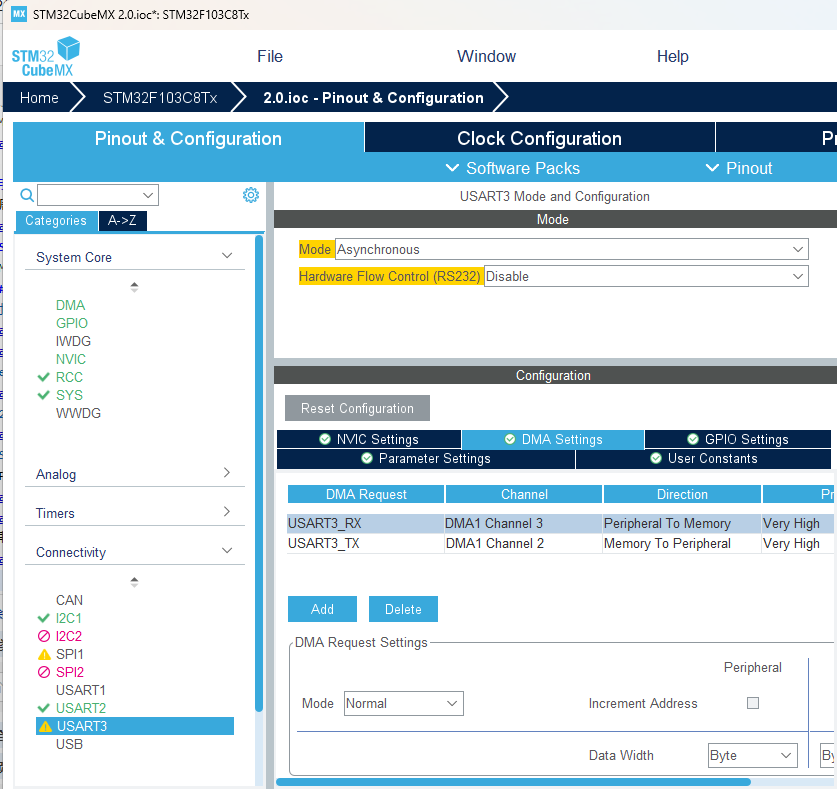The height and width of the screenshot is (789, 837).
Task: Click the green check icon on GPIO Settings tab
Action: pyautogui.click(x=693, y=439)
